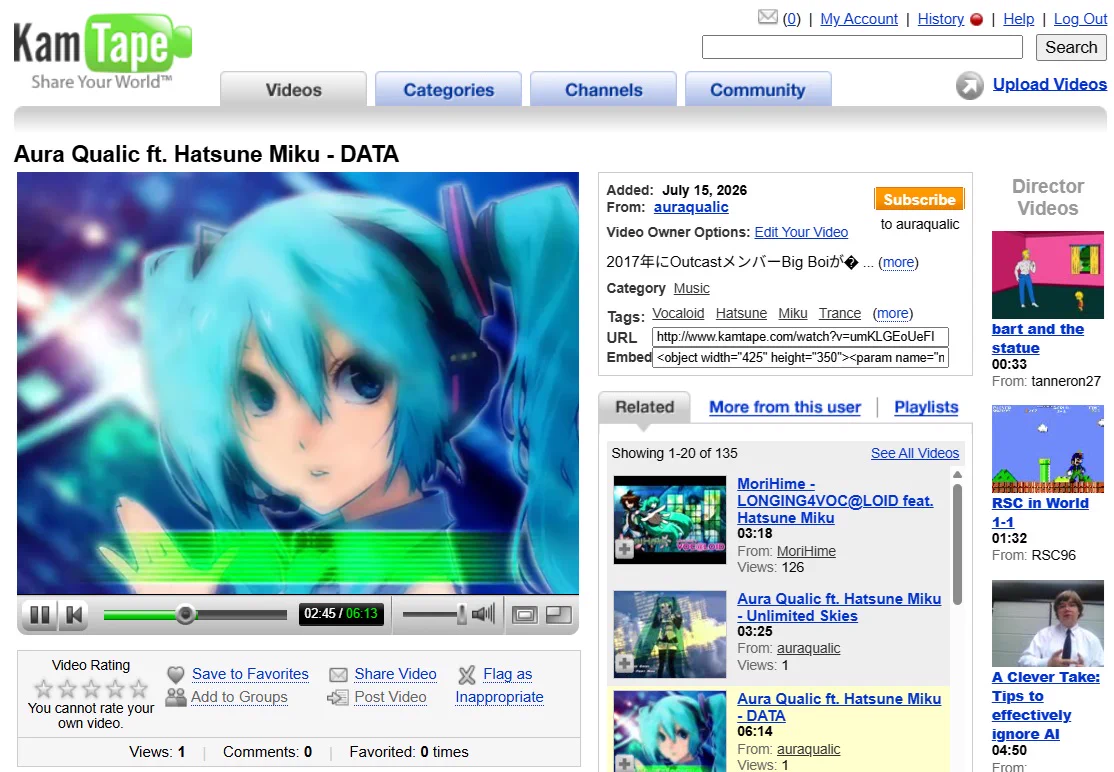Open My Account link
The height and width of the screenshot is (772, 1114).
[859, 19]
